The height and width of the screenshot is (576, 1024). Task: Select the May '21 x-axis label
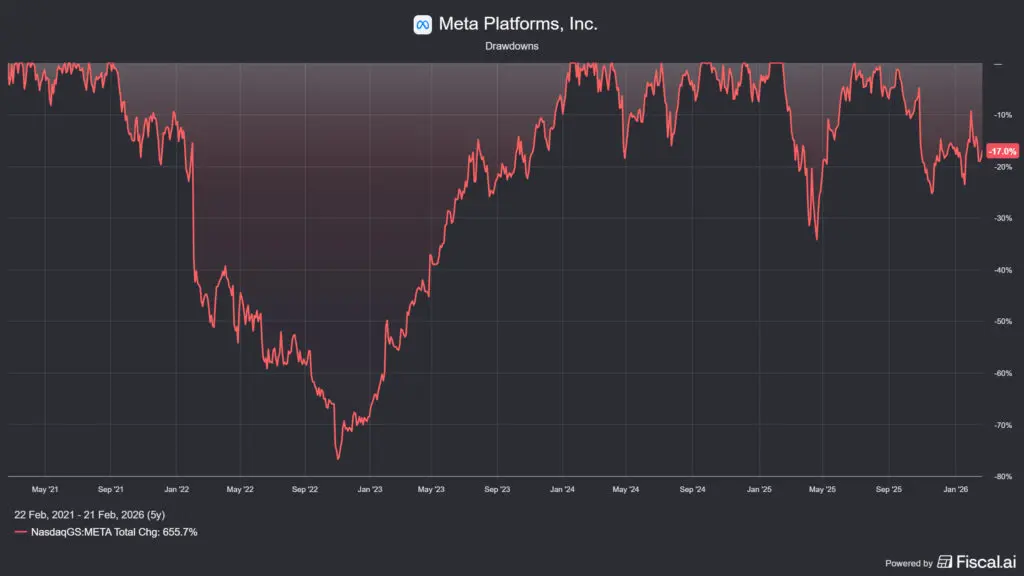(x=45, y=490)
